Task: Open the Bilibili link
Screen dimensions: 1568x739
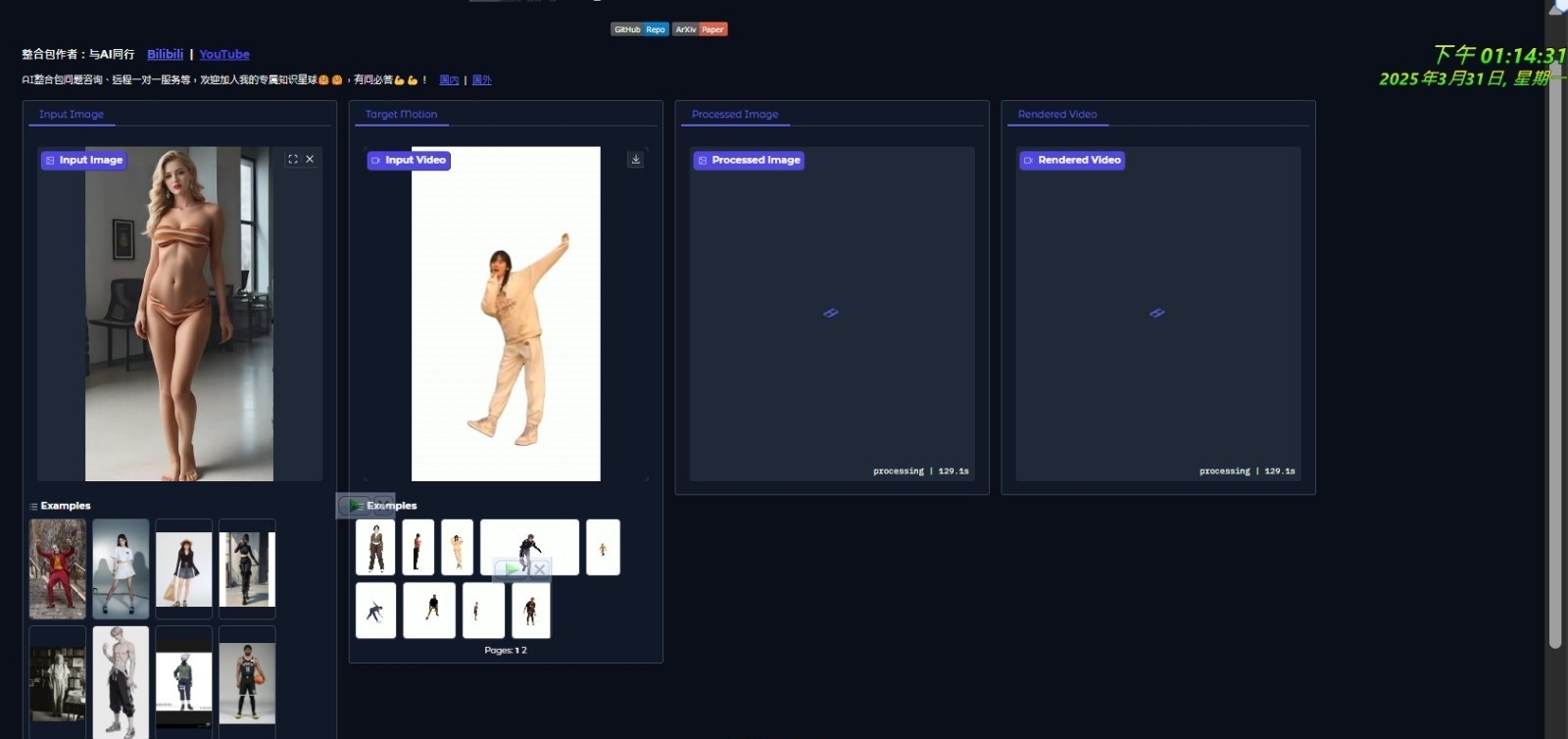Action: (165, 54)
